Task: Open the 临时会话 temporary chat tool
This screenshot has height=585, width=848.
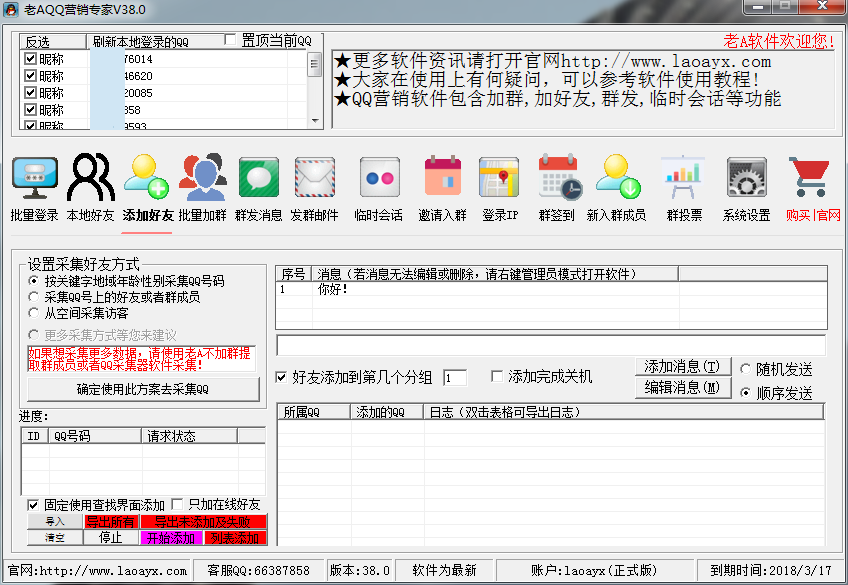Action: (x=379, y=188)
